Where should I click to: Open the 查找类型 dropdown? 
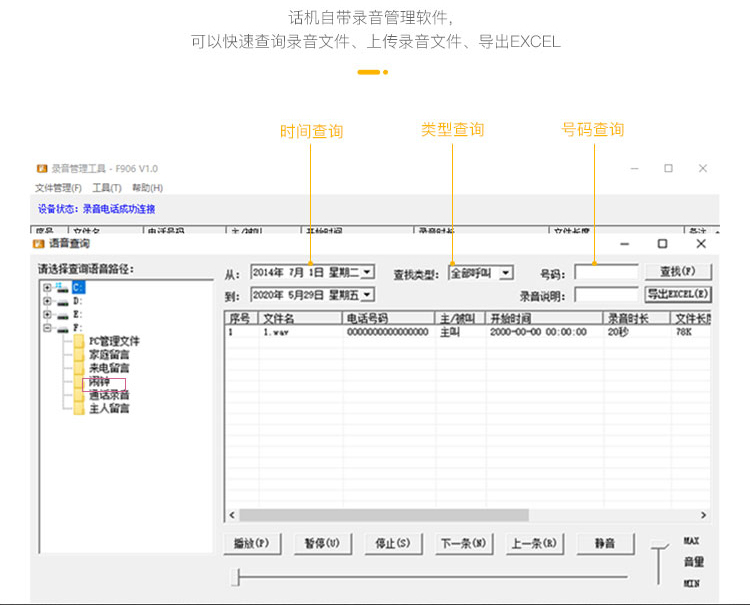[506, 272]
